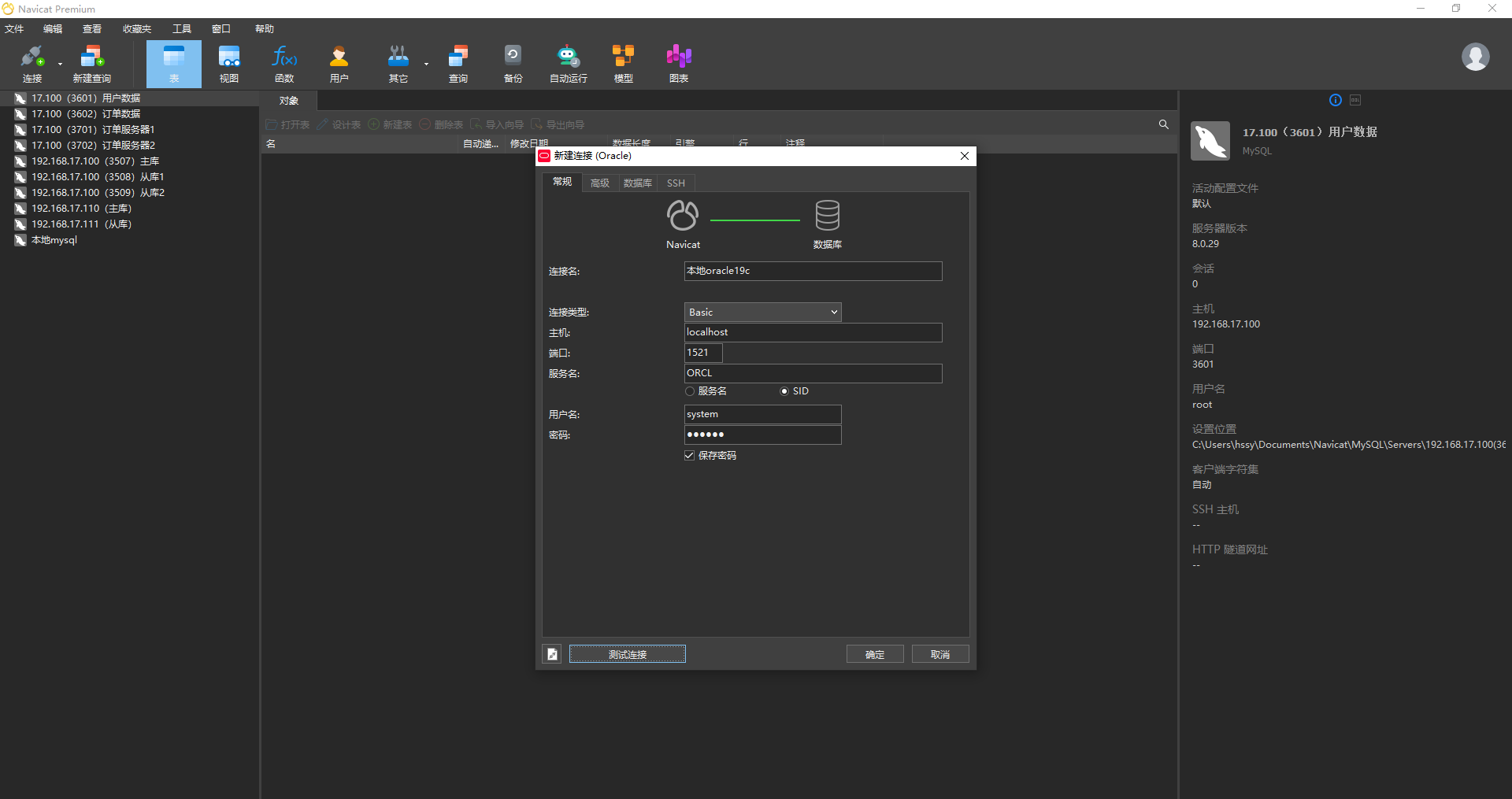The width and height of the screenshot is (1512, 799).
Task: Open the dropdown arrow beside 连接
Action: coord(60,65)
